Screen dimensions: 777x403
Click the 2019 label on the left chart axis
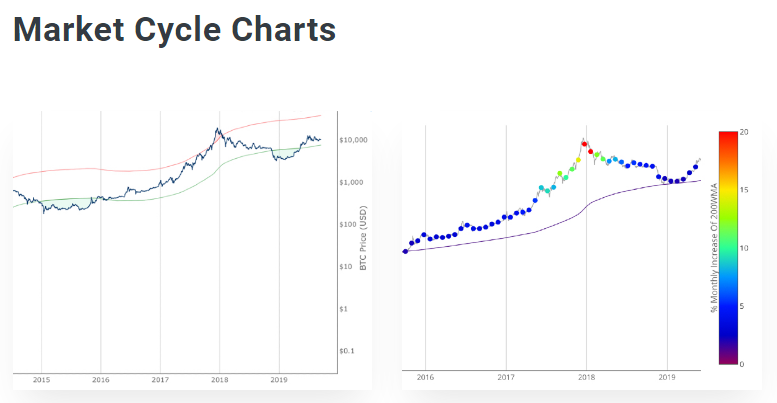pyautogui.click(x=278, y=380)
